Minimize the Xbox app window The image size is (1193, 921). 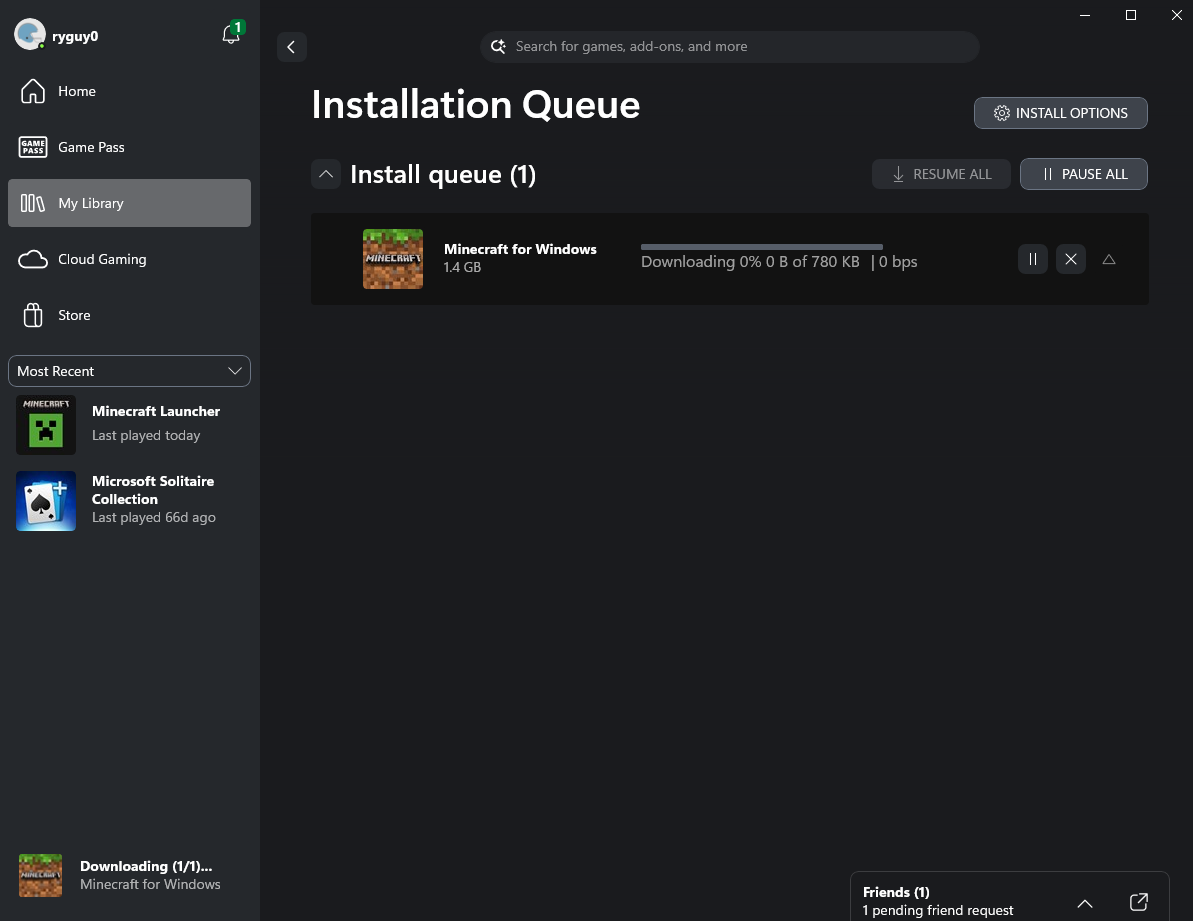[x=1085, y=15]
